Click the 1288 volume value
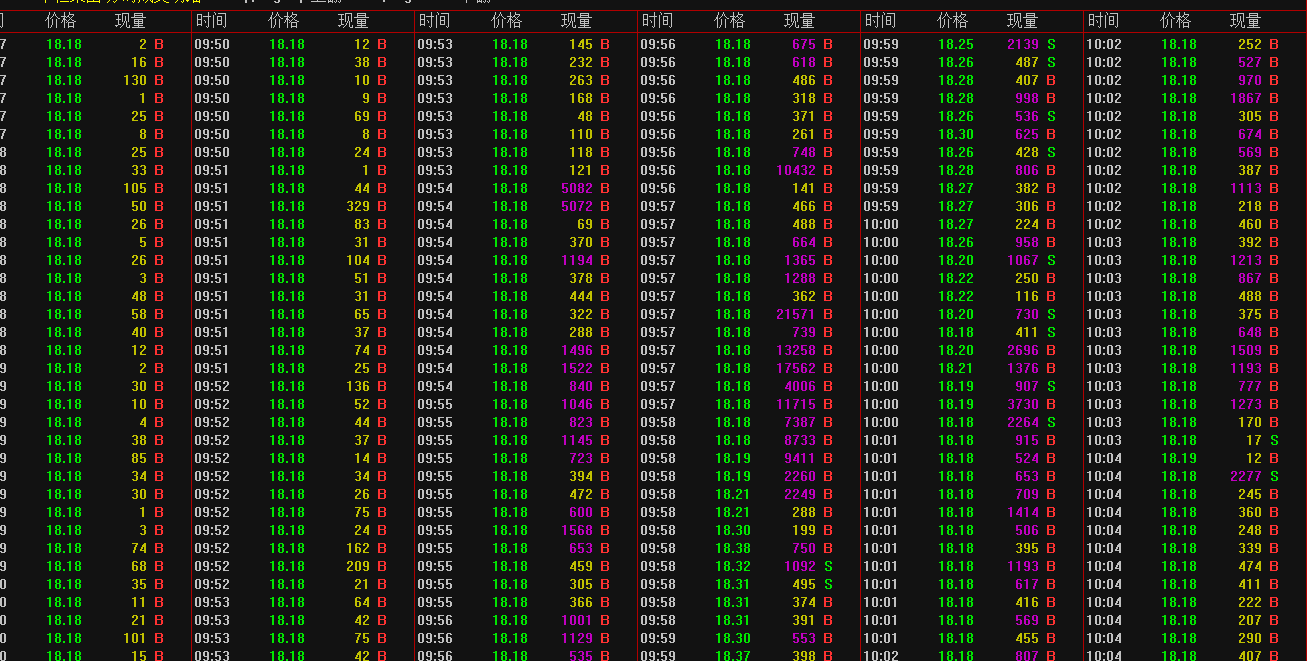This screenshot has width=1307, height=661. point(800,278)
